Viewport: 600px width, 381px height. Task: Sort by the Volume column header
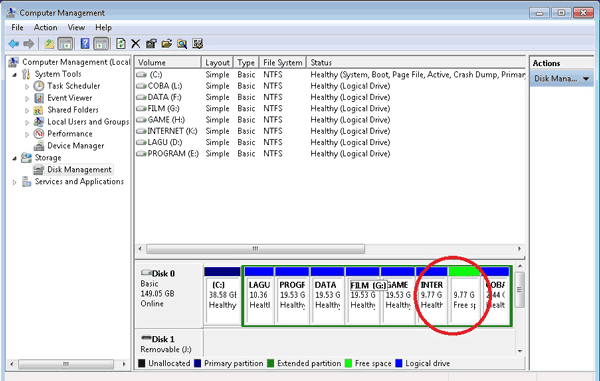coord(168,62)
